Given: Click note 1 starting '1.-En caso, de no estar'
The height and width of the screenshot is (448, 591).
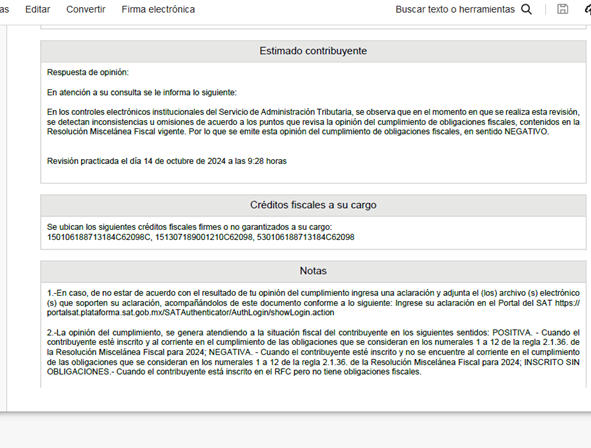Looking at the screenshot, I should click(313, 303).
